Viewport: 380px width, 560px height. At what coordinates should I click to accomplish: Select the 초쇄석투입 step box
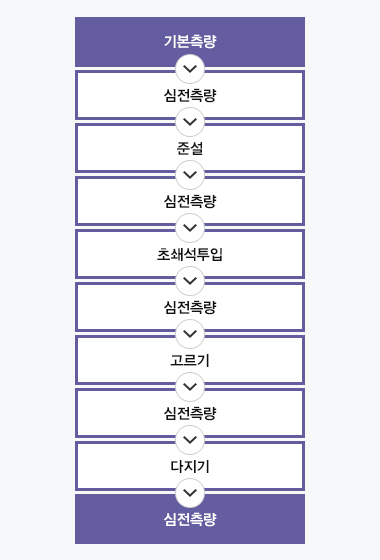pyautogui.click(x=190, y=254)
